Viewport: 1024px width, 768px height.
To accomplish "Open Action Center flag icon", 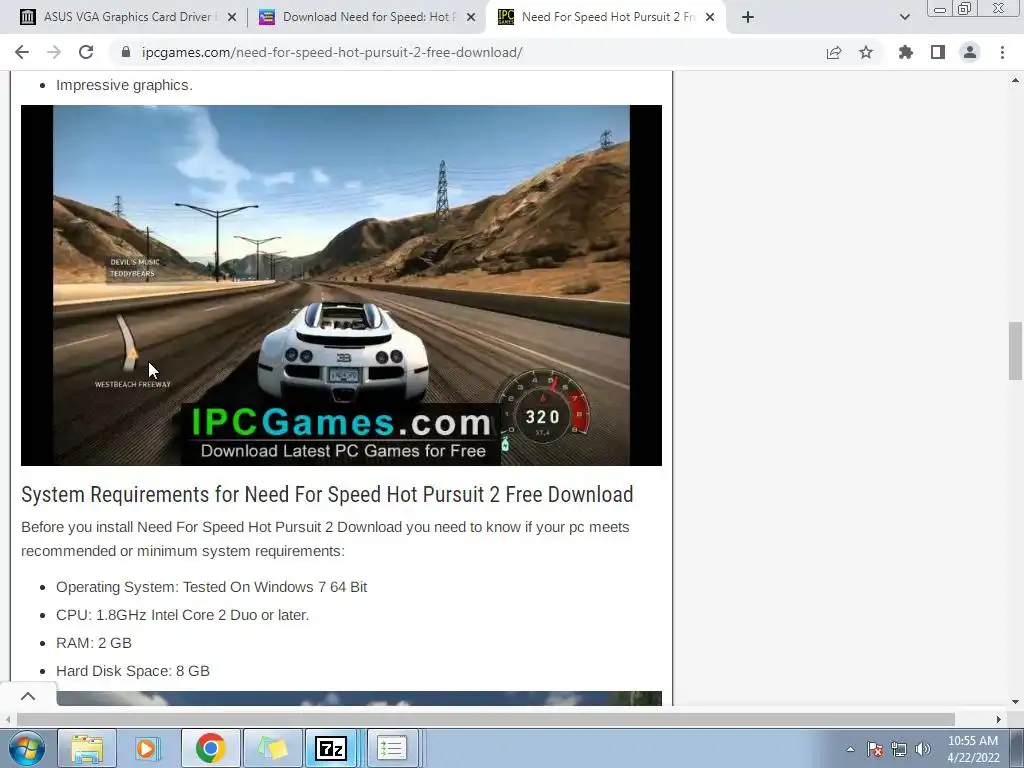I will 875,749.
